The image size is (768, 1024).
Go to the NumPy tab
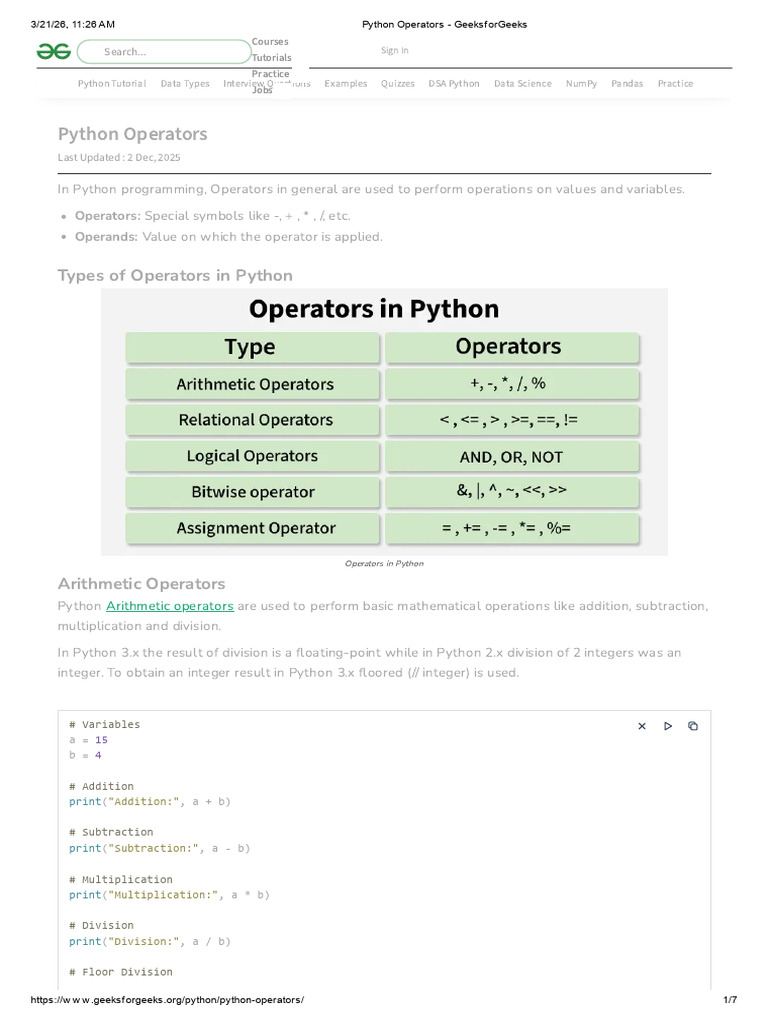[581, 84]
